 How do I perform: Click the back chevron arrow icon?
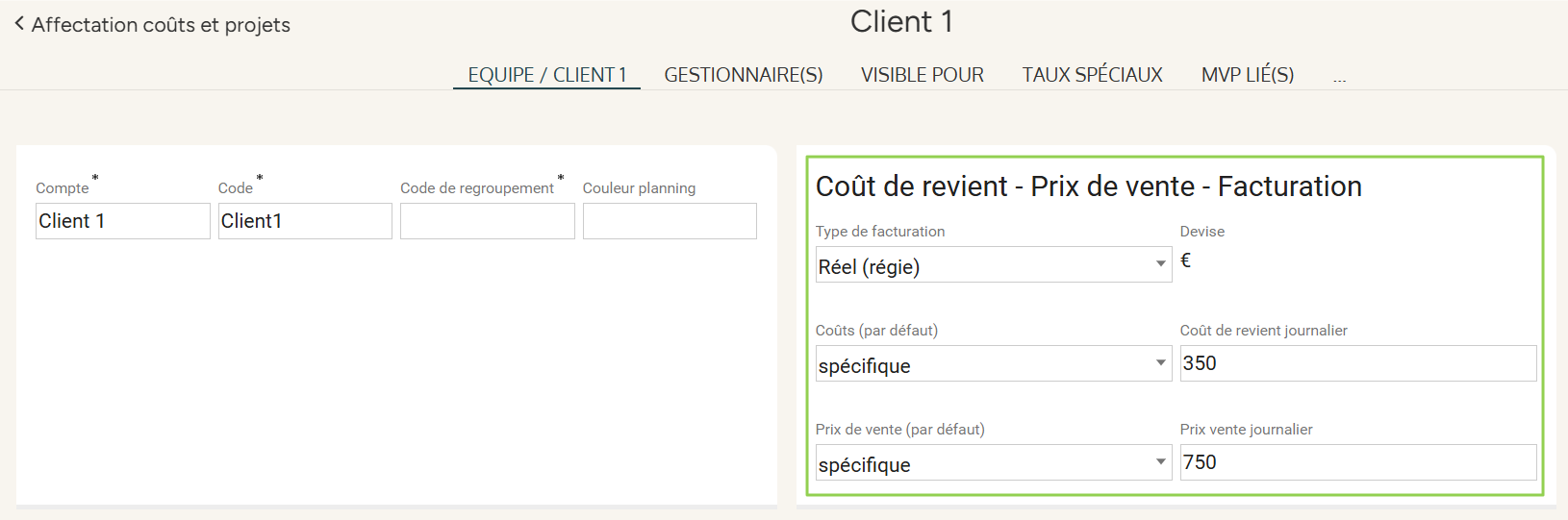point(19,24)
